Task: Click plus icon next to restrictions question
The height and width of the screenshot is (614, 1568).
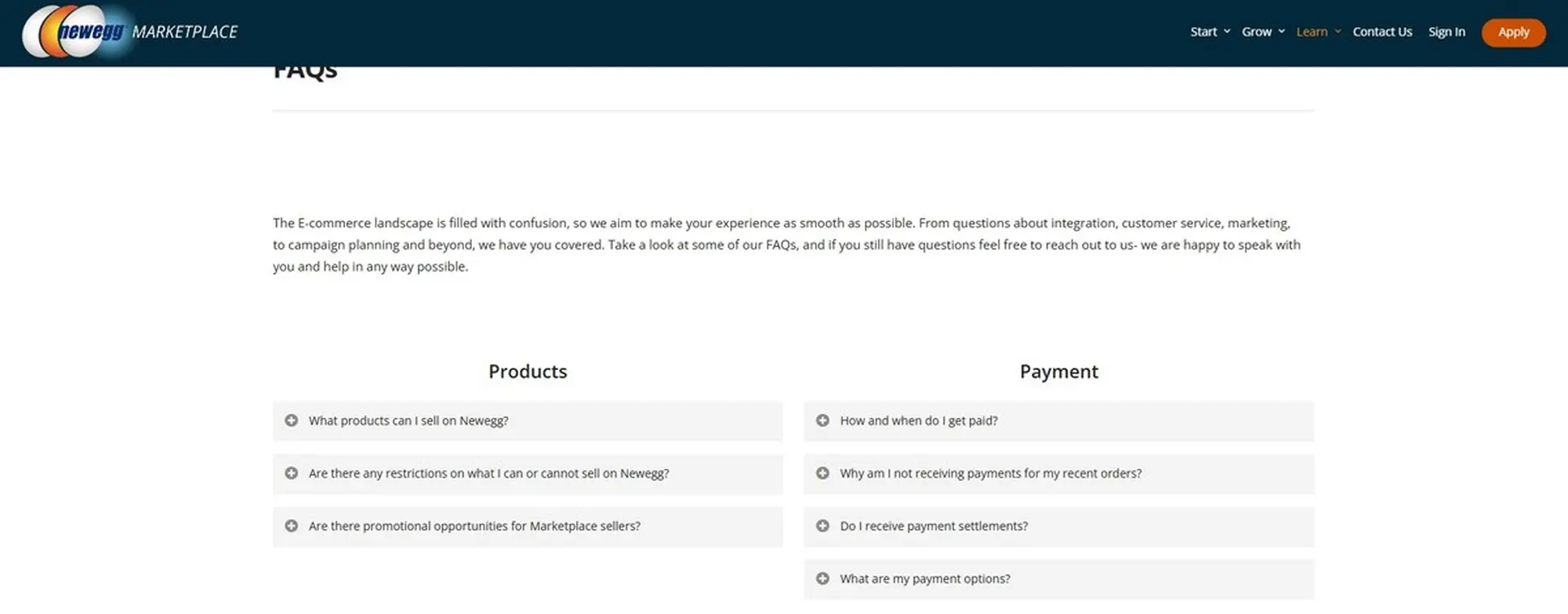Action: pyautogui.click(x=292, y=474)
